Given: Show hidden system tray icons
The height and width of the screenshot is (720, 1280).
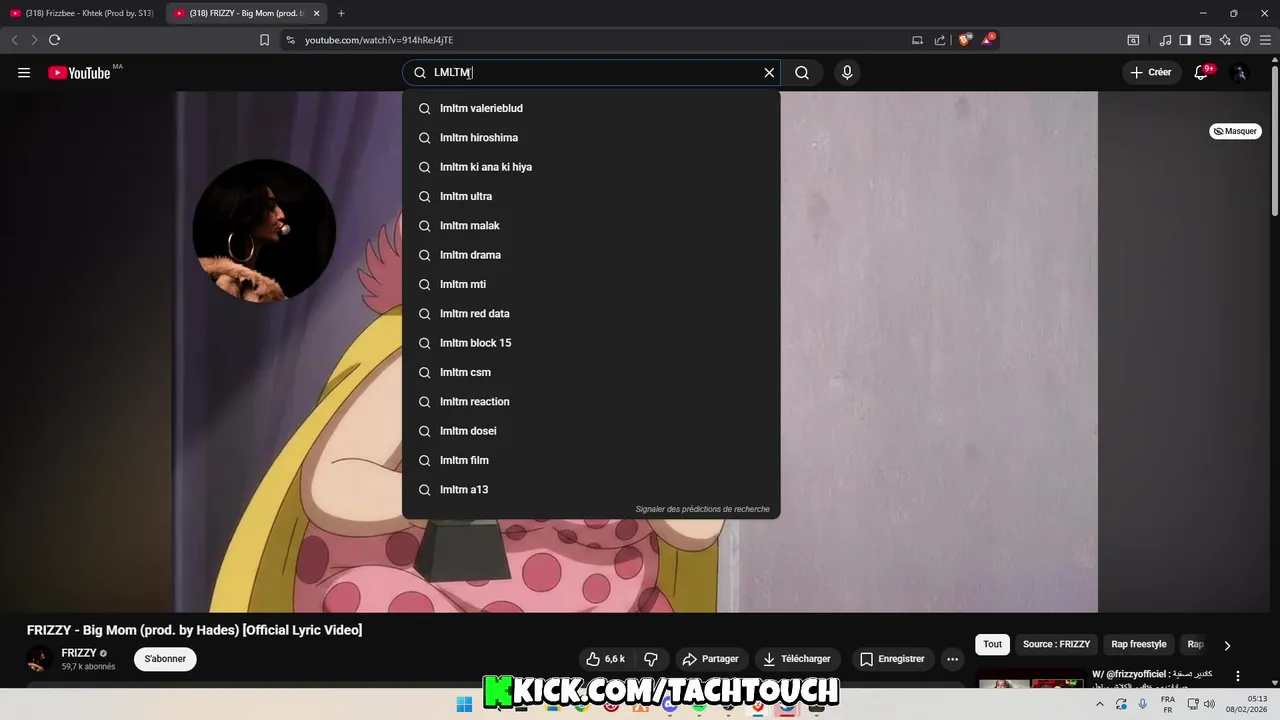Looking at the screenshot, I should coord(1100,705).
